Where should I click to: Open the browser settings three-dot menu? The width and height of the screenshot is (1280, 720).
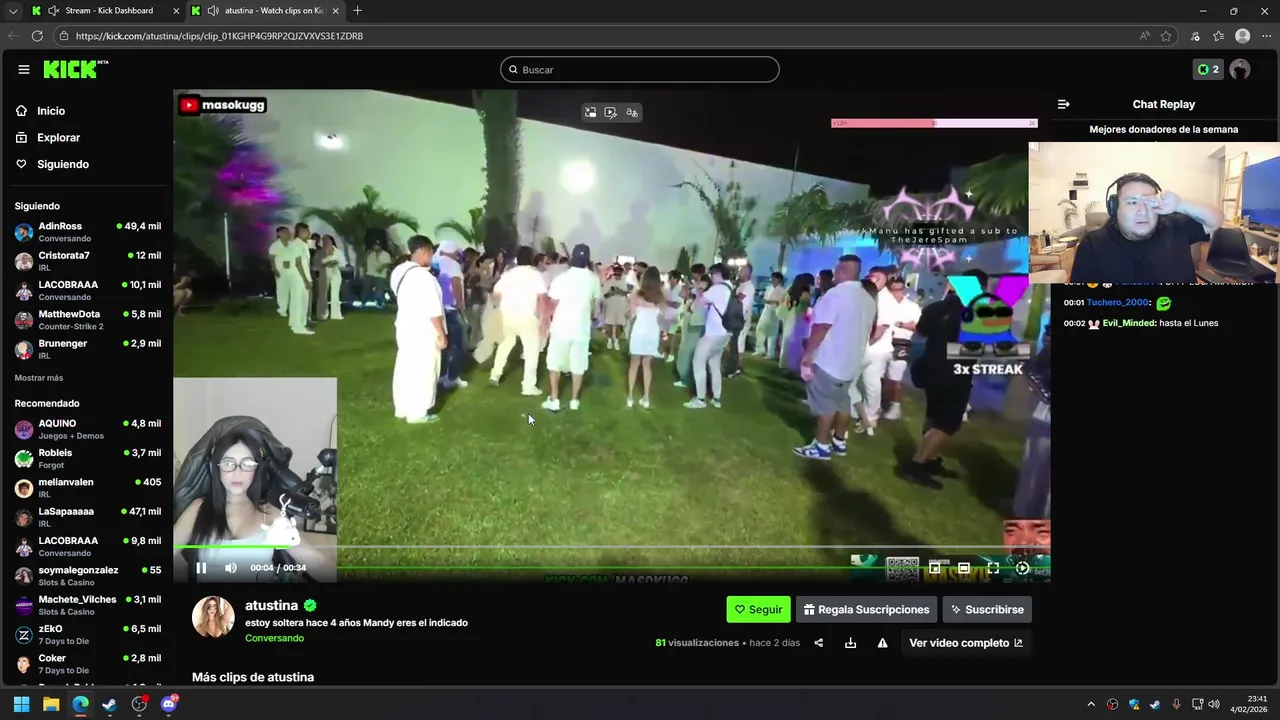point(1266,36)
